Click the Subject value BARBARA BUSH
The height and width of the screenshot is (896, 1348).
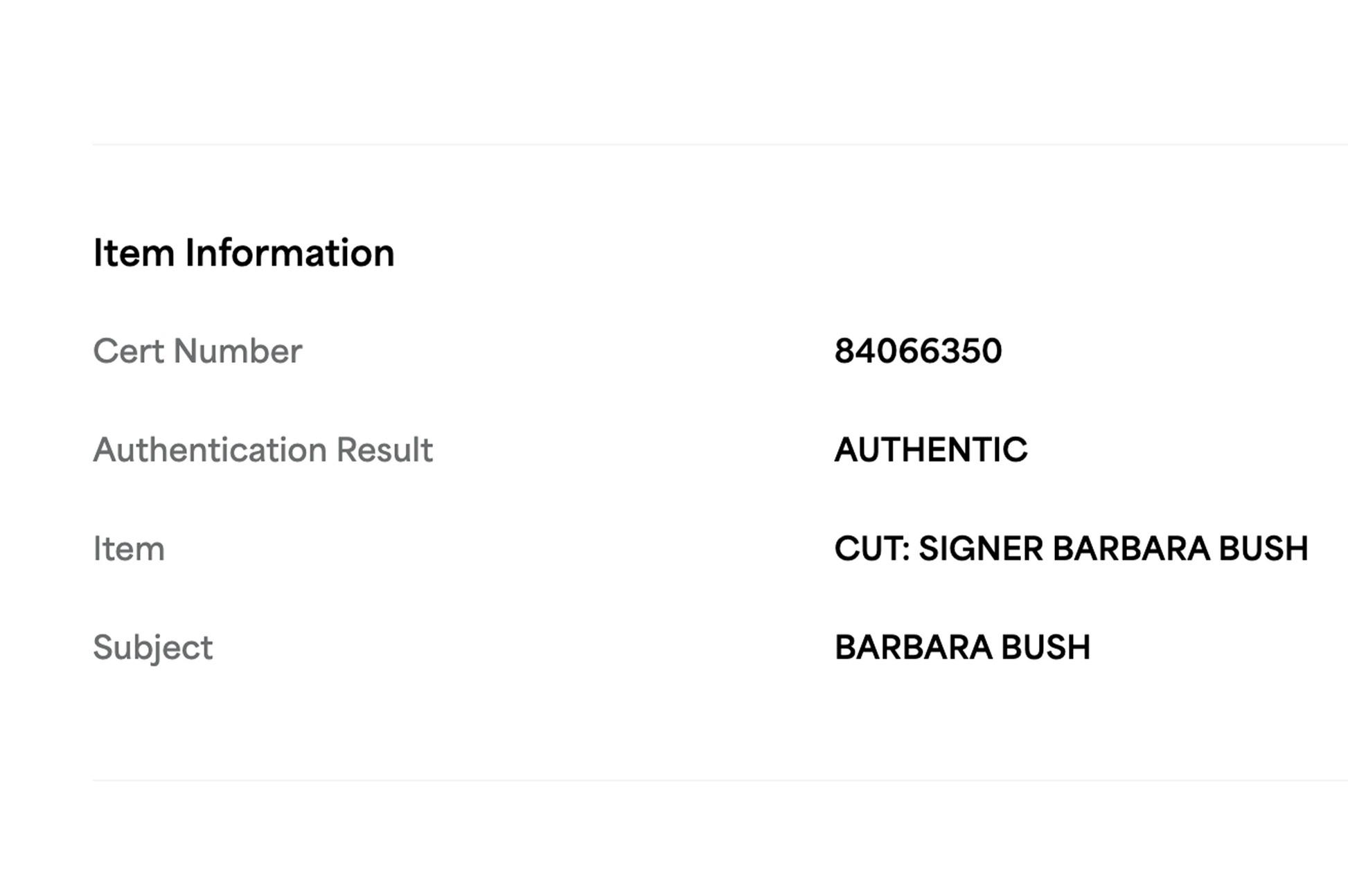click(962, 648)
